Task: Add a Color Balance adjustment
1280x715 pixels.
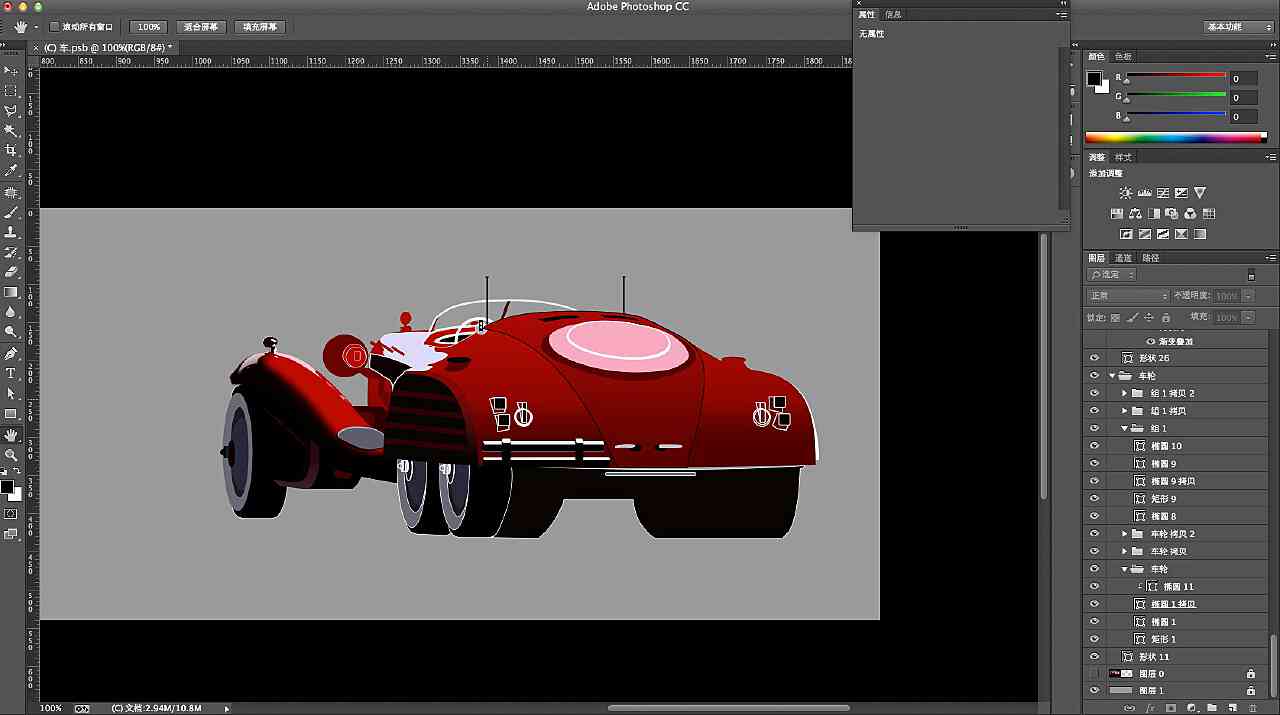Action: (1135, 214)
